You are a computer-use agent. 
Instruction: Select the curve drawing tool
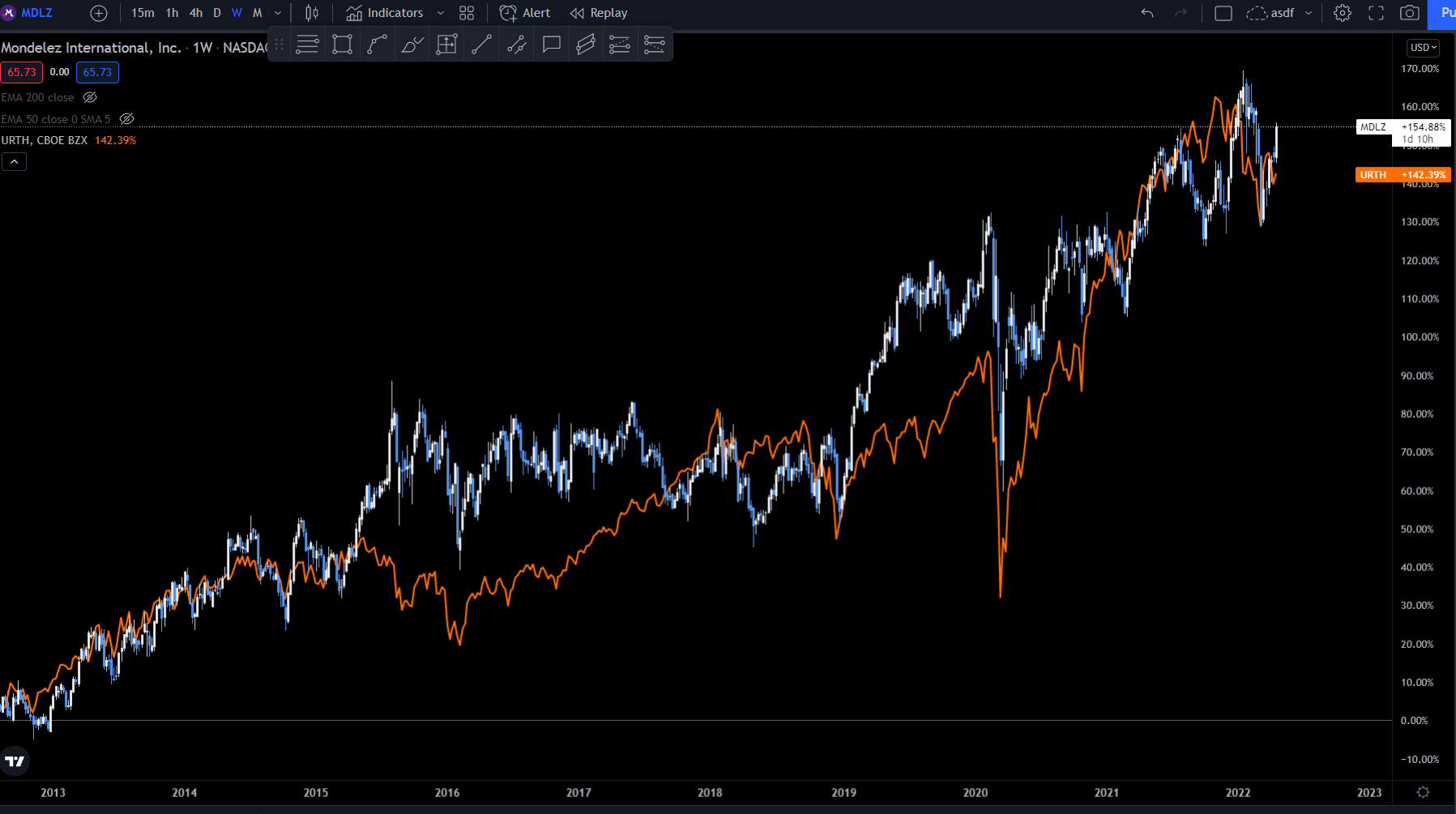[x=378, y=45]
